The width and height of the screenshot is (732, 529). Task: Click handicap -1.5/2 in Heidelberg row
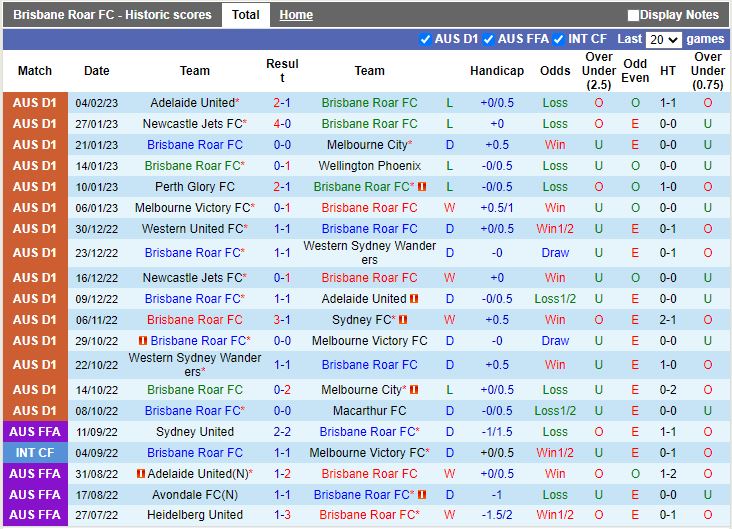[x=497, y=515]
